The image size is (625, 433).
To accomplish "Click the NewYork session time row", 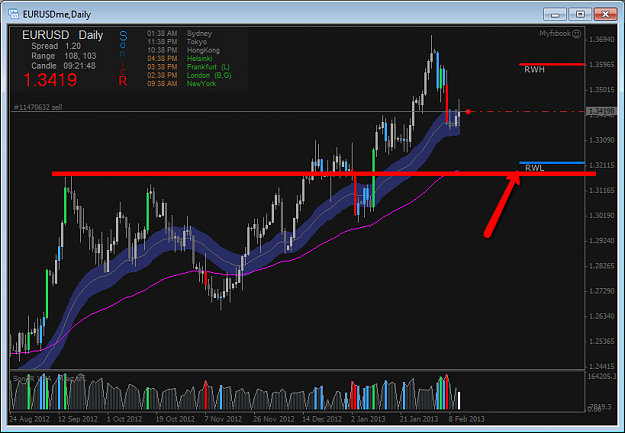I will [x=181, y=84].
